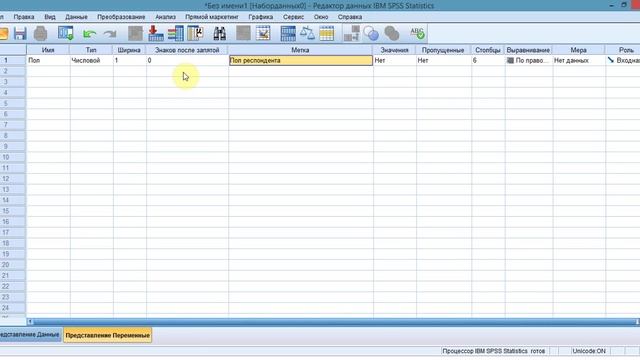Click the 'Знаков после запятой' column header
Screen dimensions: 640x360
click(187, 50)
